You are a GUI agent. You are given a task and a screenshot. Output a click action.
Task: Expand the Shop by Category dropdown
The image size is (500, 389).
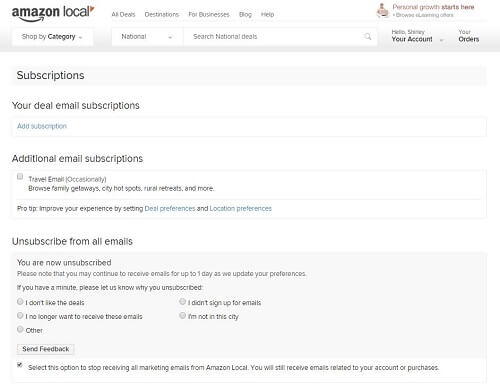pos(52,37)
